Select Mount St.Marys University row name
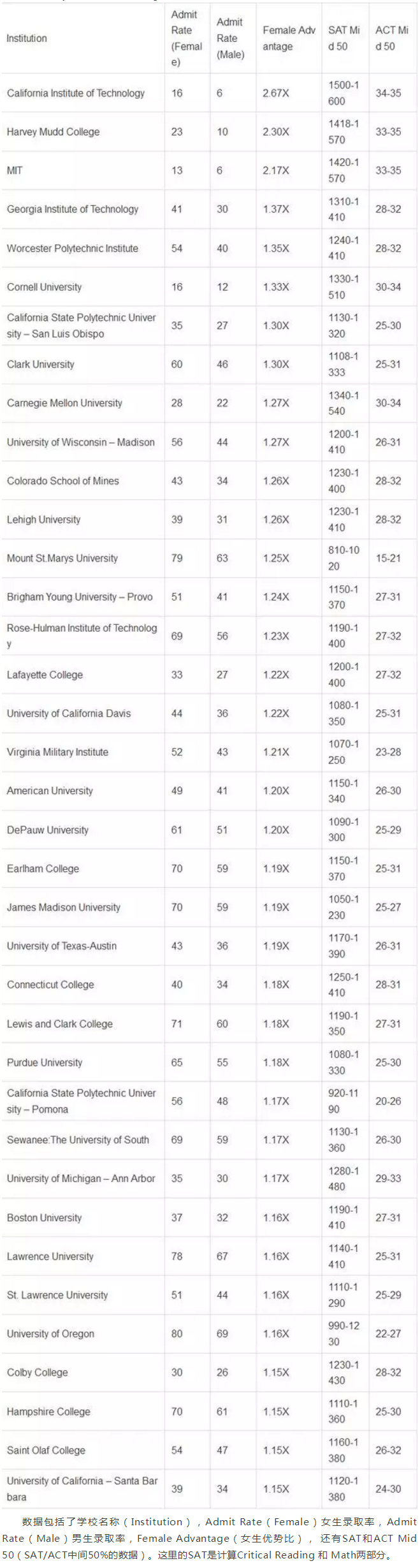420x1568 pixels. (62, 558)
